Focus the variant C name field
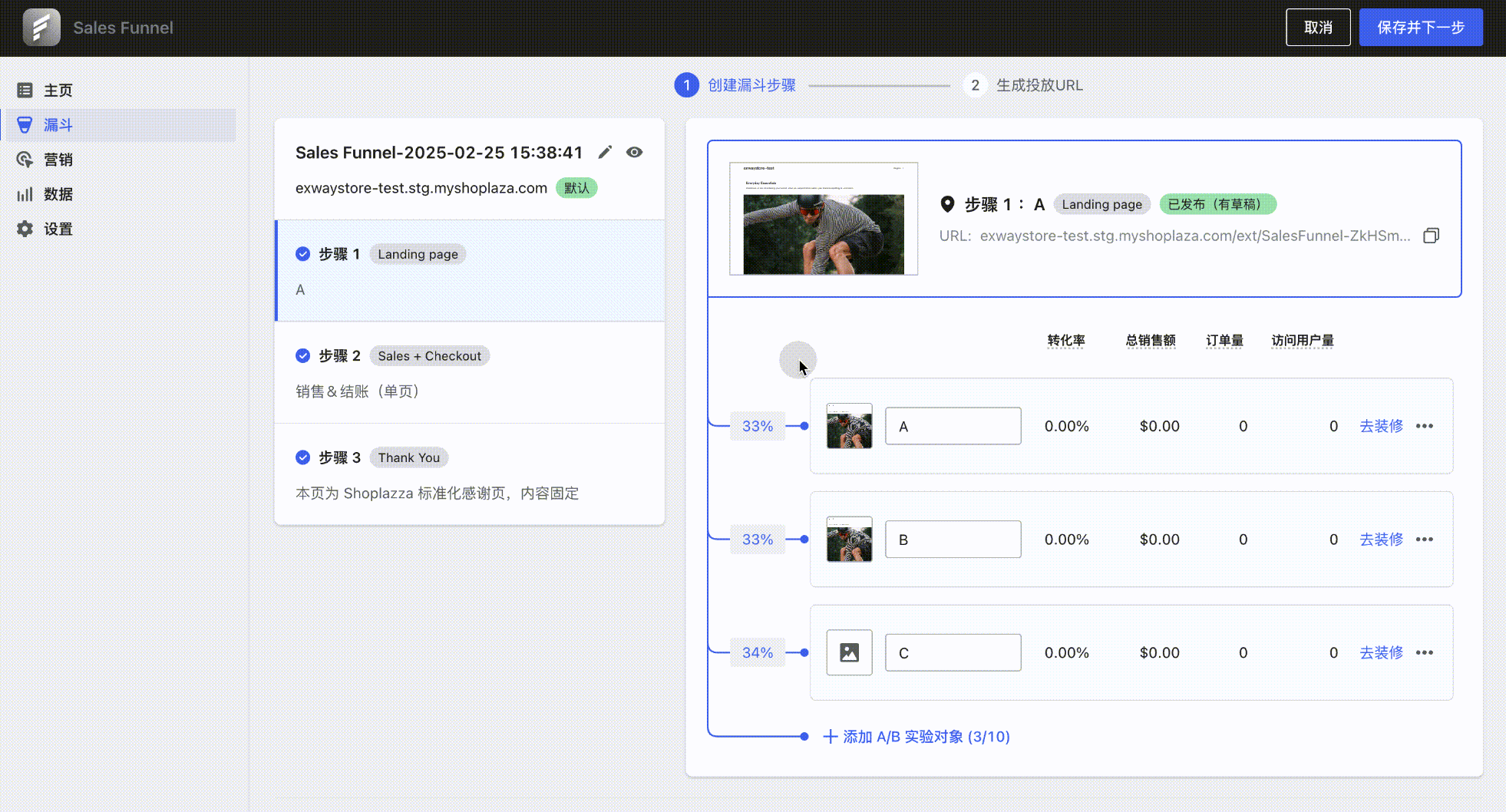 [953, 652]
